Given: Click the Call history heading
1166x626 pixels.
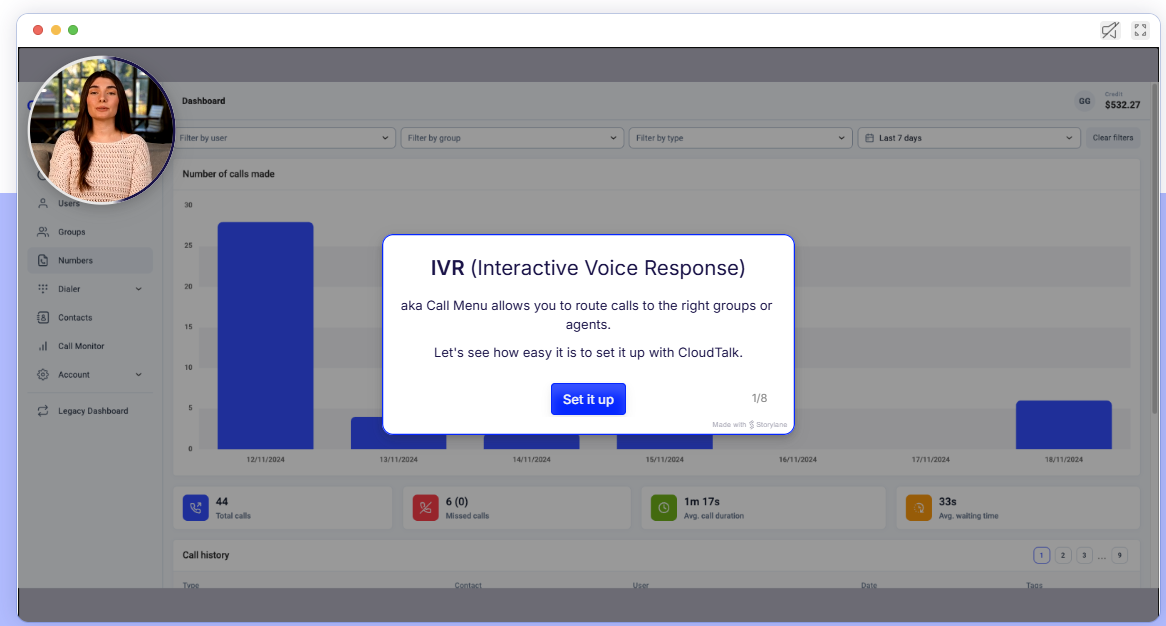Looking at the screenshot, I should click(x=206, y=555).
